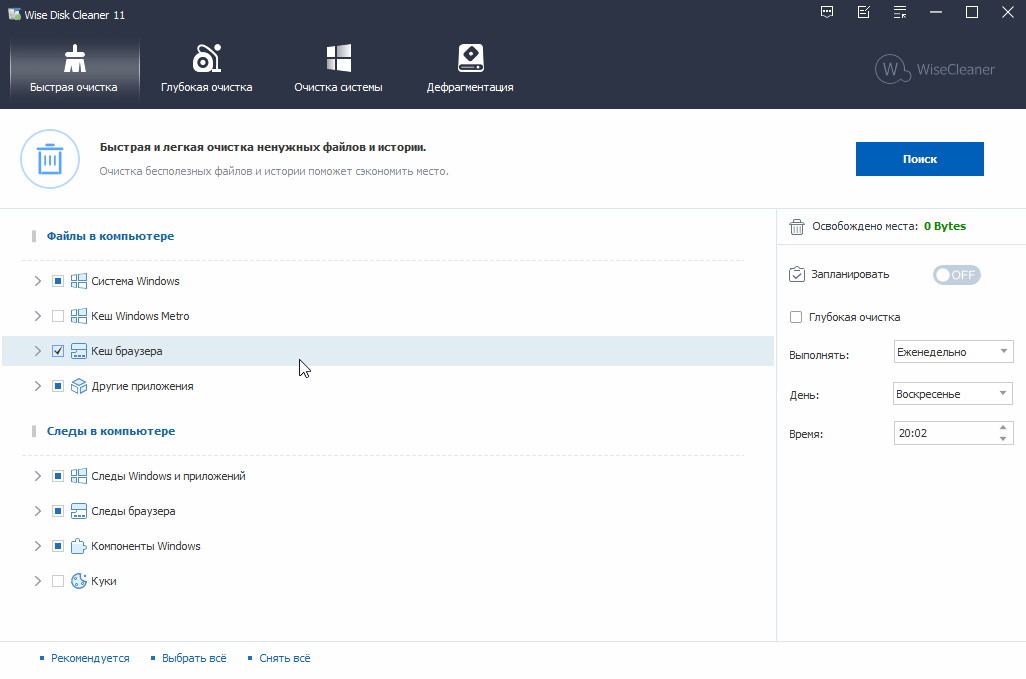Toggle the Компоненты Windows checkbox

(x=58, y=546)
